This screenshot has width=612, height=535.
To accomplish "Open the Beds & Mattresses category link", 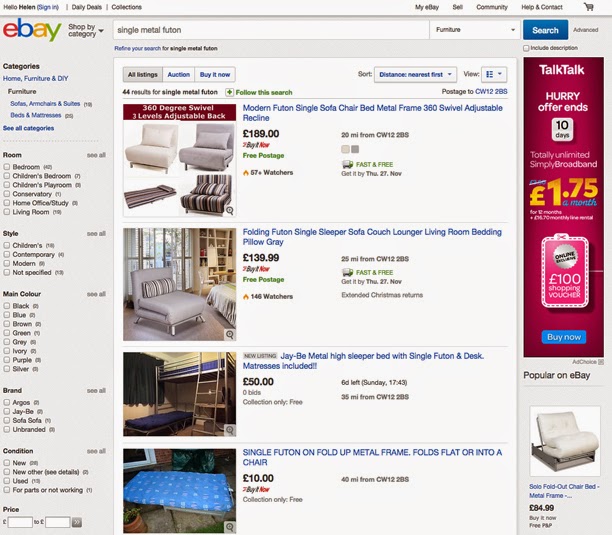I will pyautogui.click(x=36, y=115).
